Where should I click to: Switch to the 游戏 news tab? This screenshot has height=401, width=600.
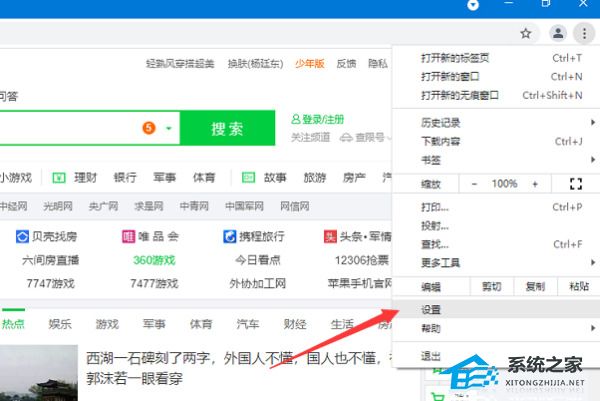(x=107, y=324)
